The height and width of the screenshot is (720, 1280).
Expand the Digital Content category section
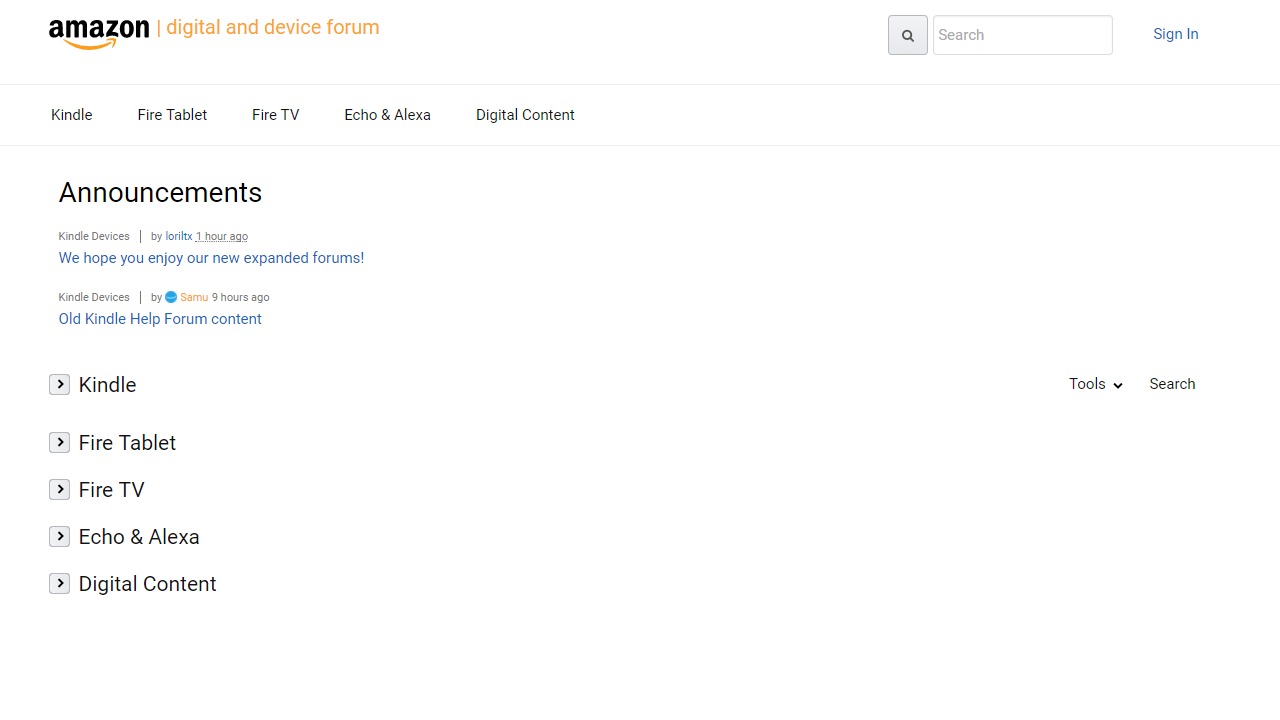[60, 583]
